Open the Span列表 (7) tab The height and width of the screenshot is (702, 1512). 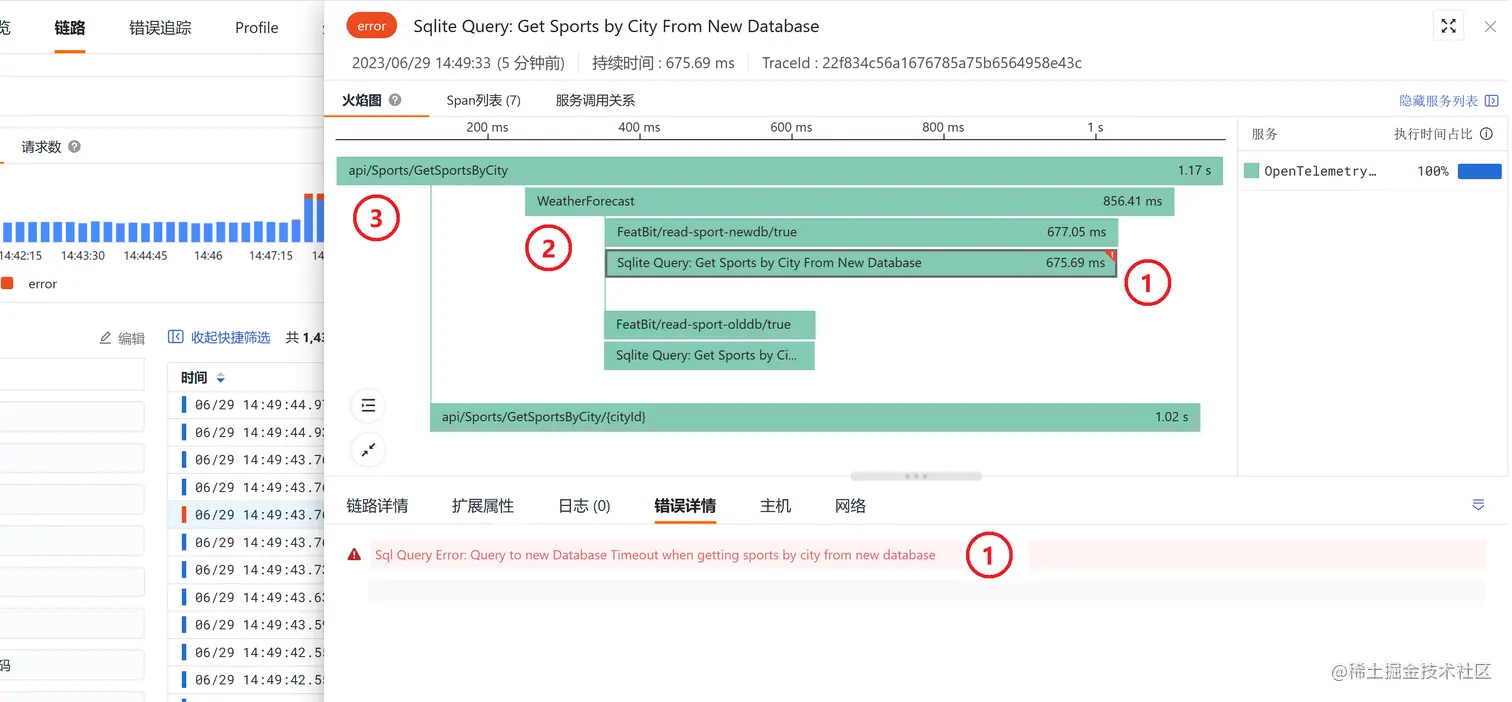coord(484,100)
